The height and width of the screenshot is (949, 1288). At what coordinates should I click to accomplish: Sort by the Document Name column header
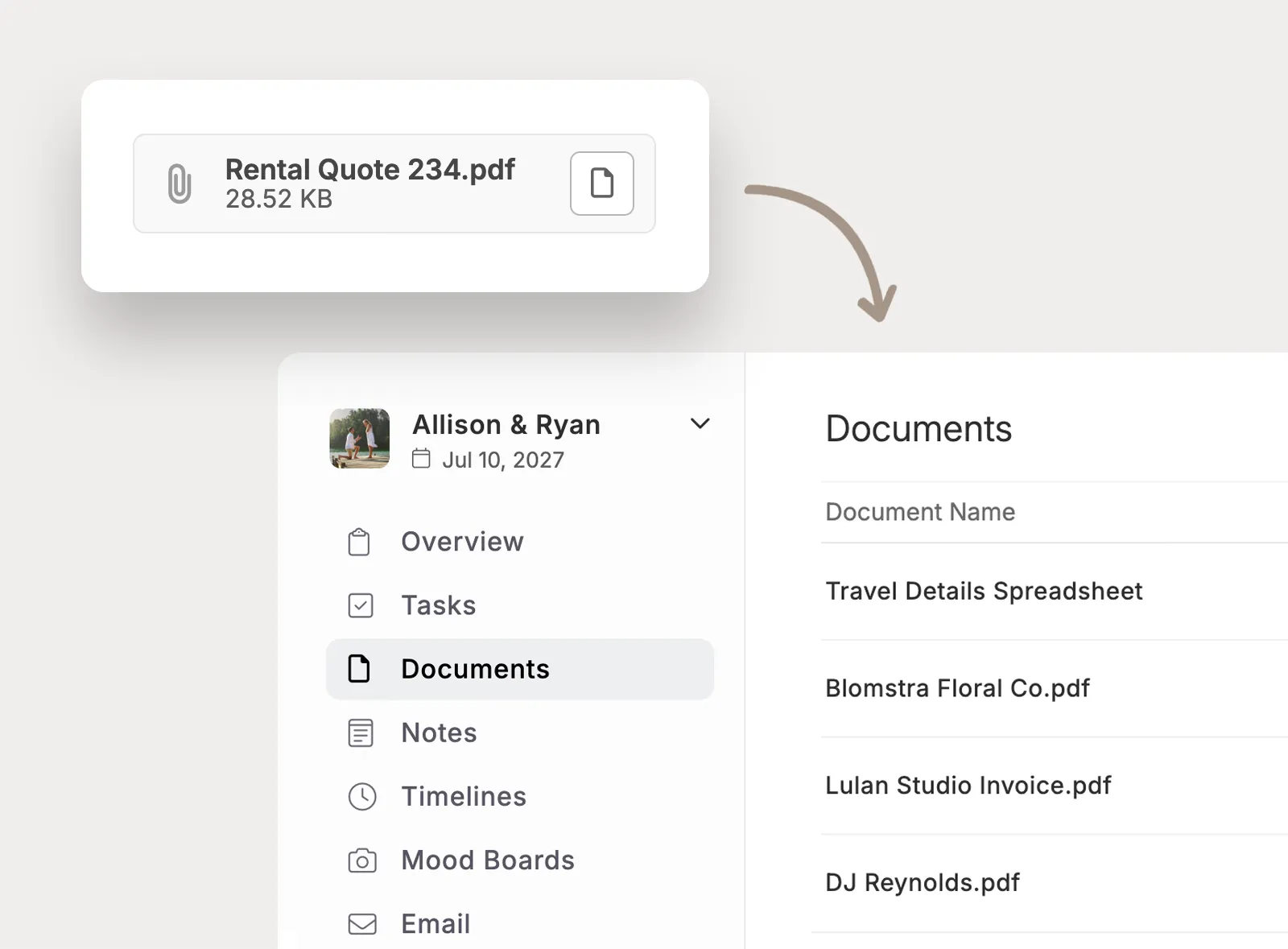point(920,512)
